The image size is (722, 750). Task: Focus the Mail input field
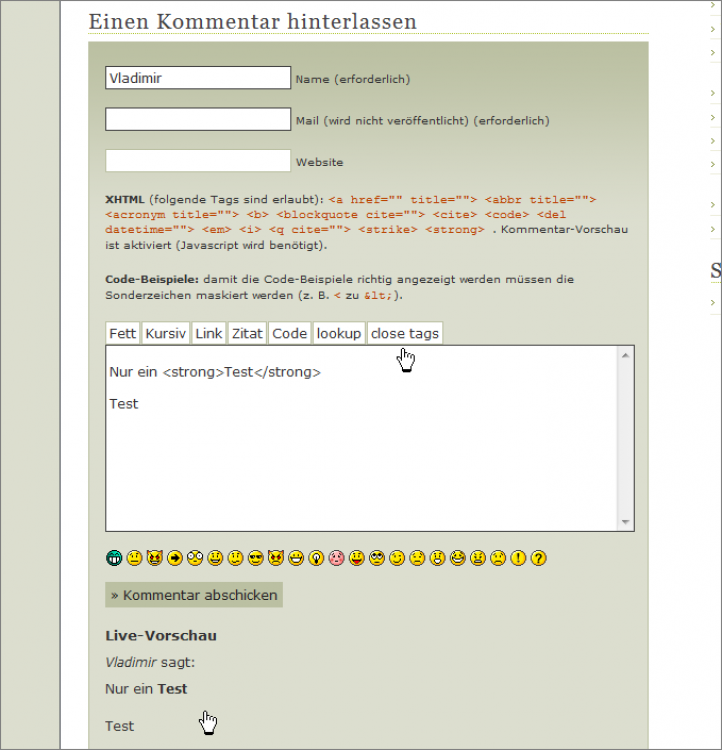198,120
